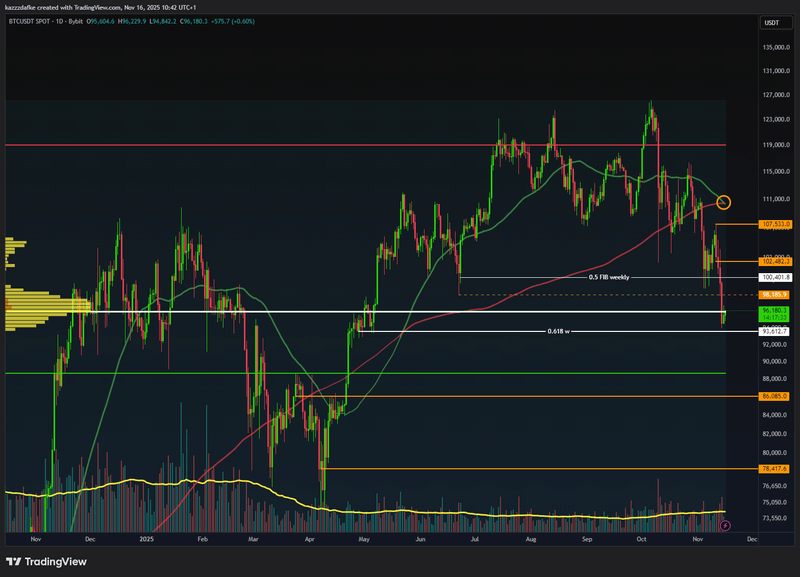
Task: Click the Oct label on the time axis
Action: pyautogui.click(x=641, y=539)
